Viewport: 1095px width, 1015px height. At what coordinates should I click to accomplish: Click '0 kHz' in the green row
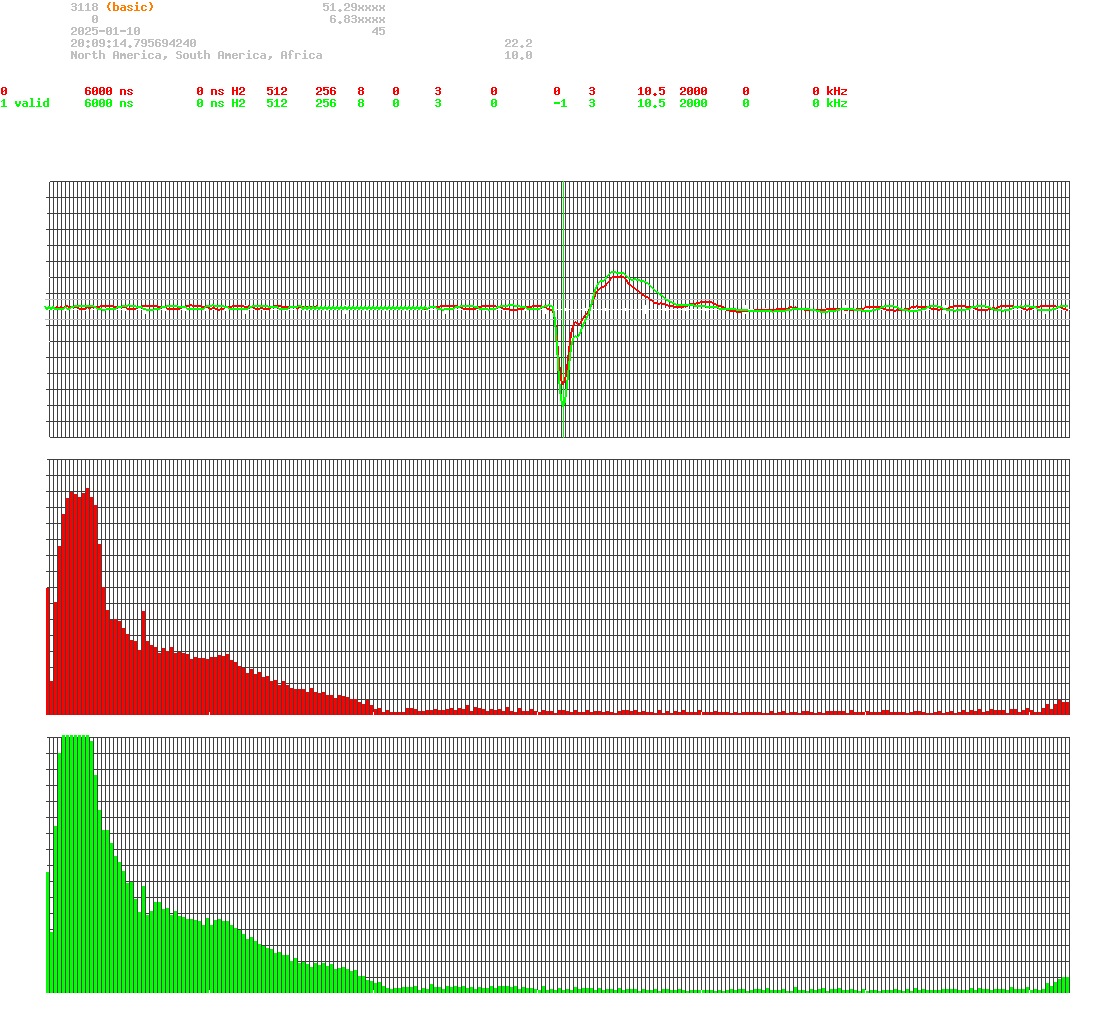click(830, 103)
